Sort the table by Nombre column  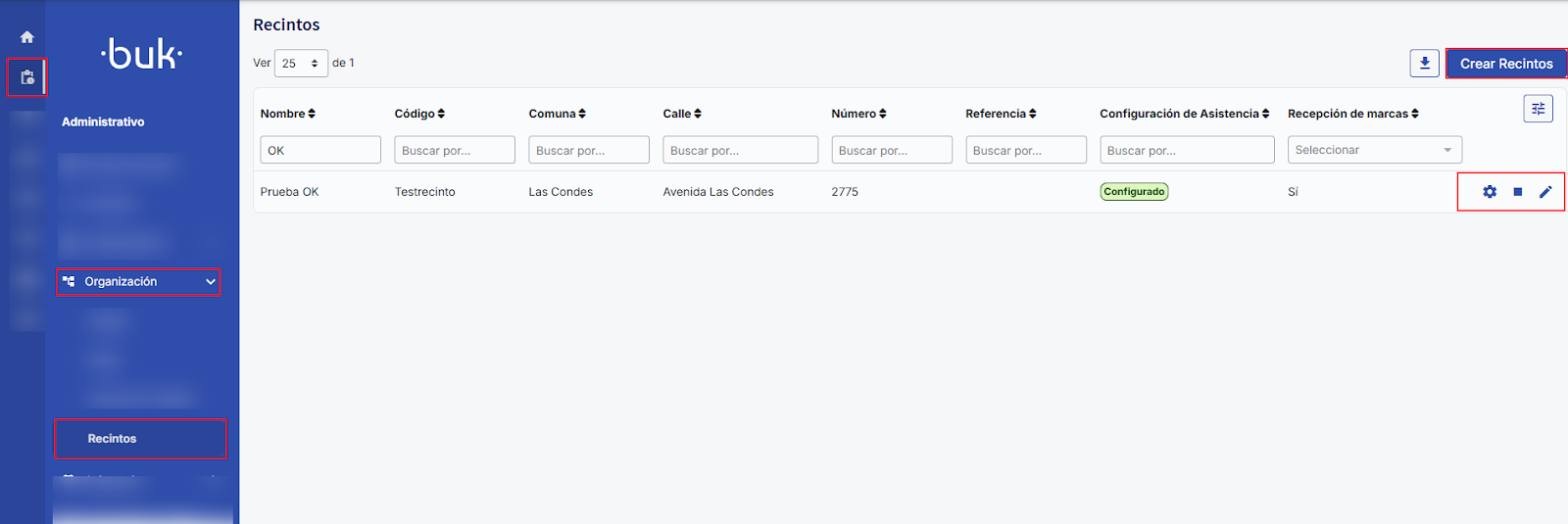click(x=287, y=114)
